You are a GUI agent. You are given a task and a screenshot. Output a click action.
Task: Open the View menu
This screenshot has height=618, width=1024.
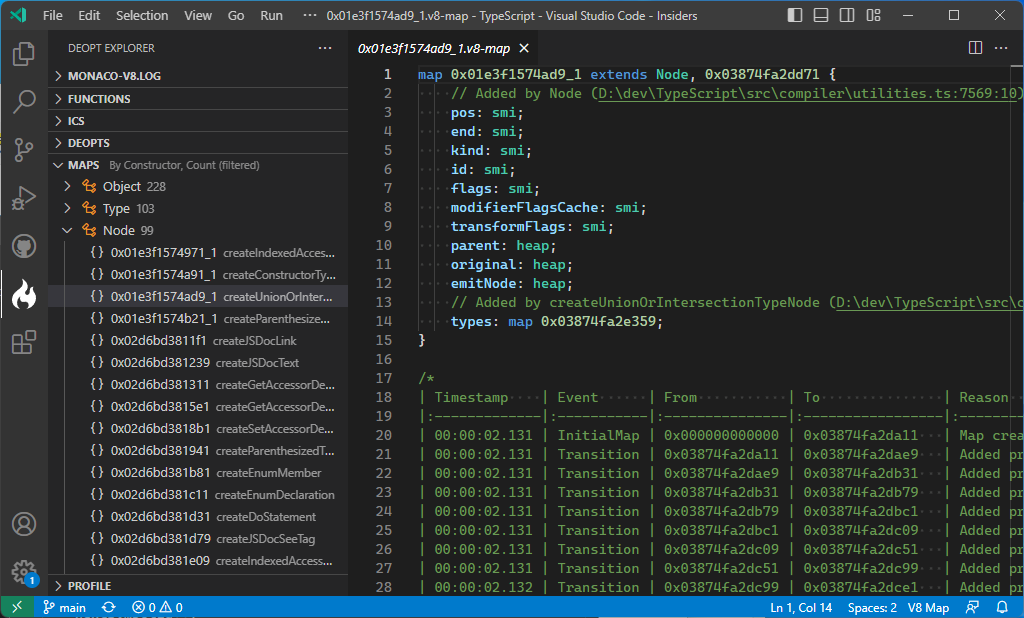pos(198,15)
